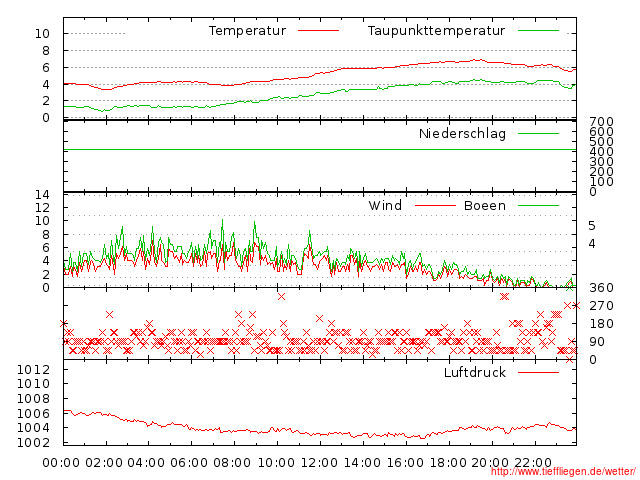This screenshot has width=640, height=480.
Task: Click the 360 wind direction axis value
Action: [x=601, y=288]
